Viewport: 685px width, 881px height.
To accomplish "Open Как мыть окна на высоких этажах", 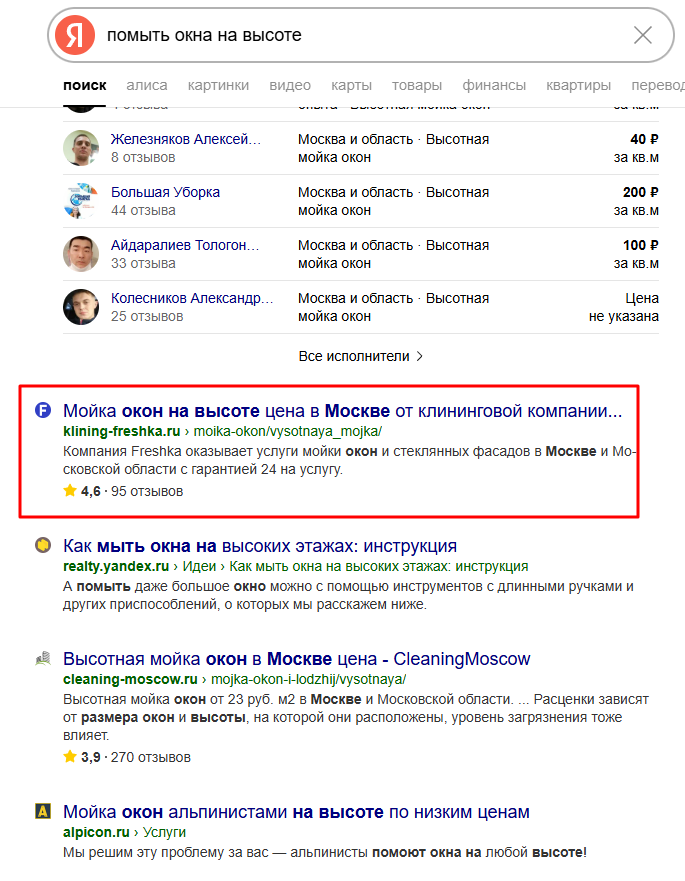I will [260, 546].
